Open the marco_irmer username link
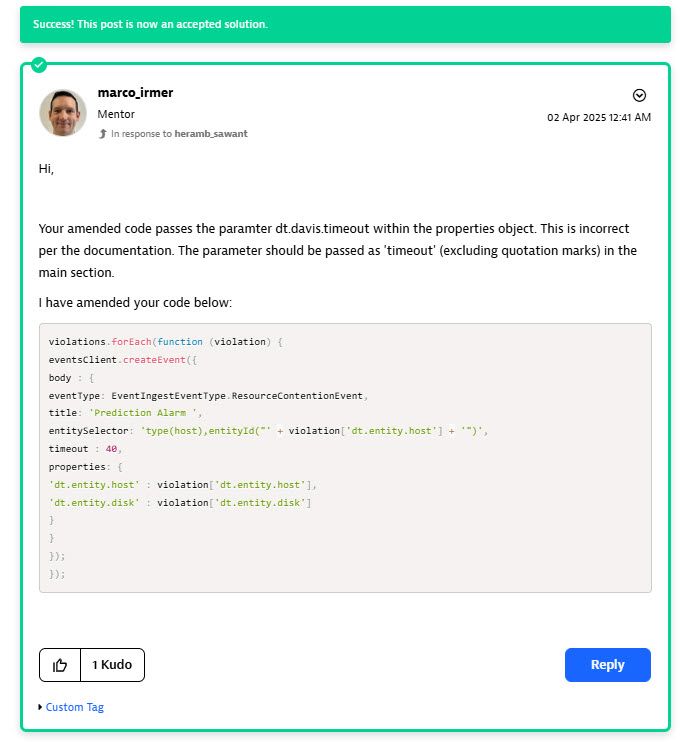Screen dimensions: 682x742 point(135,93)
